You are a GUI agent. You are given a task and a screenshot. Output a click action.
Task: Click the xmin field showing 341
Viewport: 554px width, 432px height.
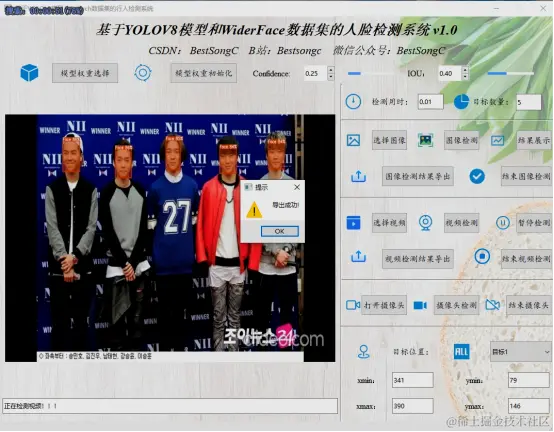(413, 380)
